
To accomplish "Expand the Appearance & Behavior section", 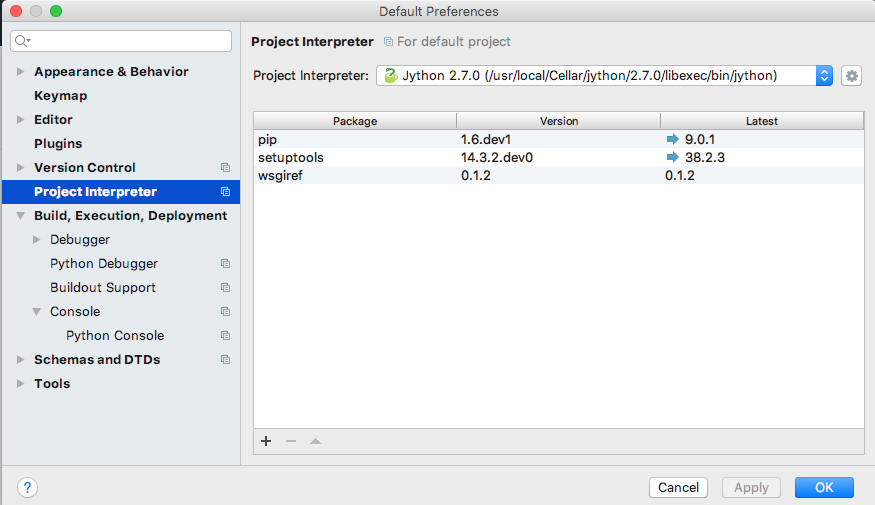I will point(21,71).
